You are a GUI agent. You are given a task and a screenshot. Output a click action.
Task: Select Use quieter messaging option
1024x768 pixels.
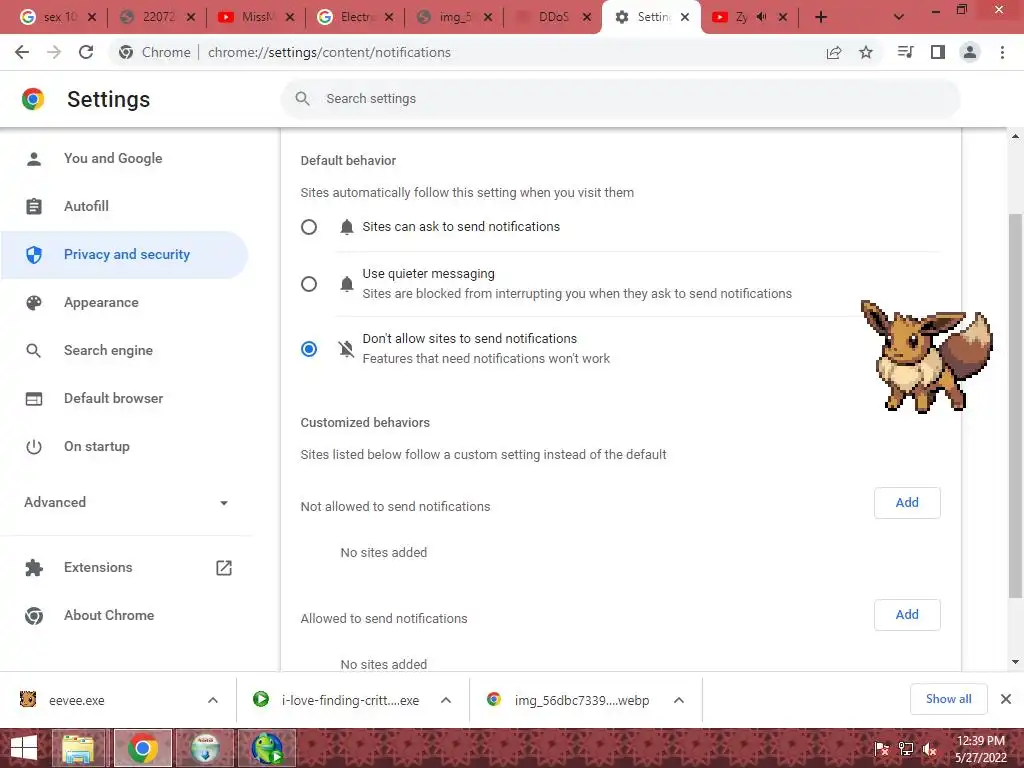[309, 283]
